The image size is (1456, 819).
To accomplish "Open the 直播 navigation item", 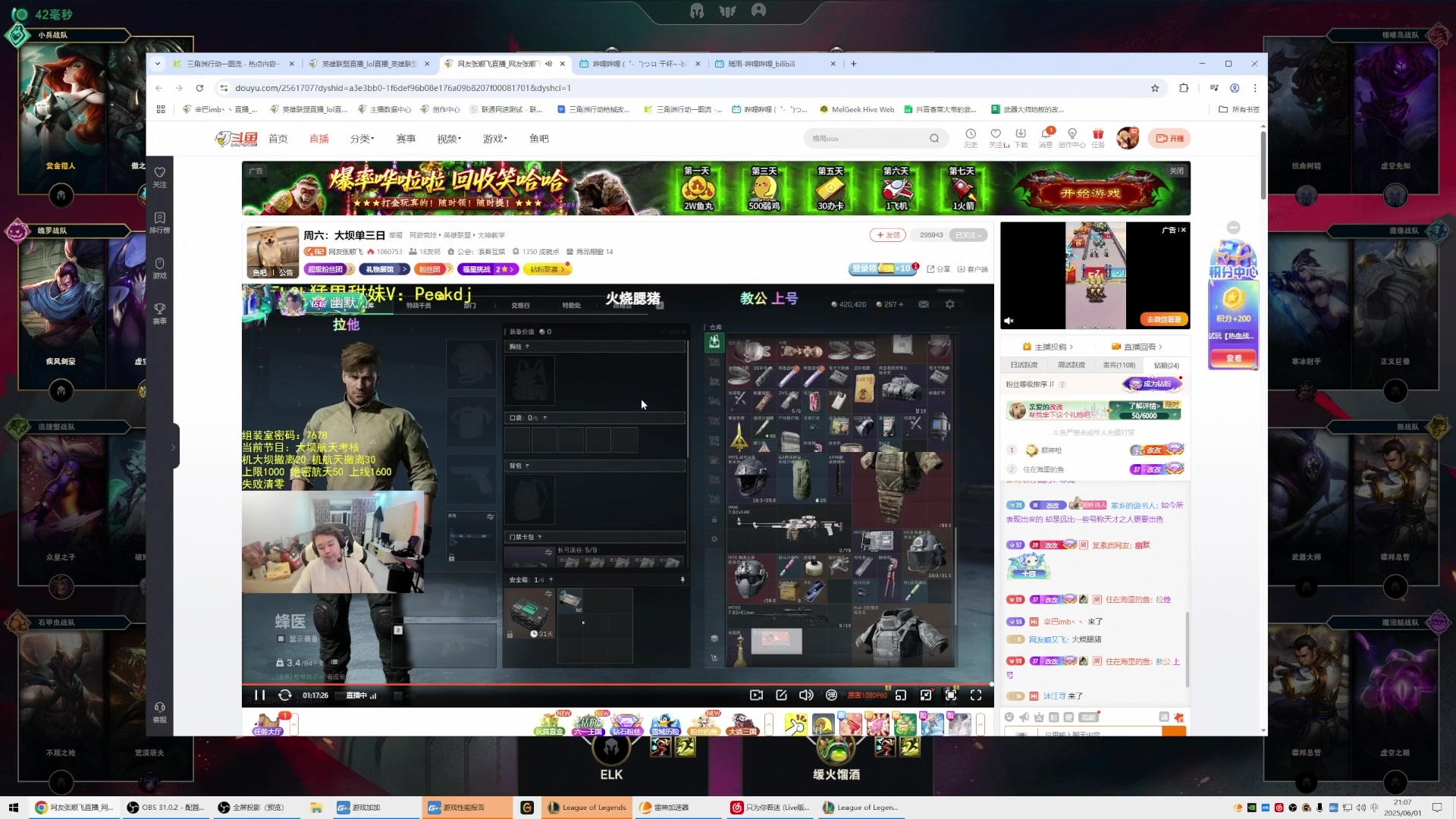I will (x=319, y=139).
